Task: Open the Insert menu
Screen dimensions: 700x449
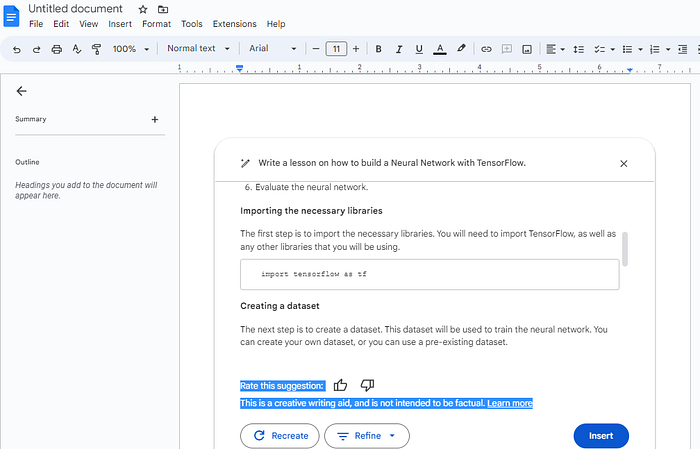Action: coord(120,24)
